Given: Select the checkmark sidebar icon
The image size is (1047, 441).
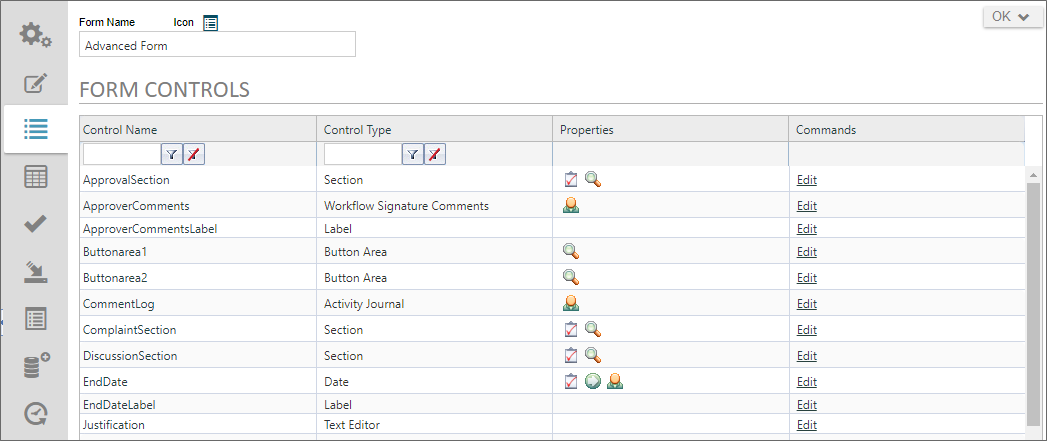Looking at the screenshot, I should [35, 224].
